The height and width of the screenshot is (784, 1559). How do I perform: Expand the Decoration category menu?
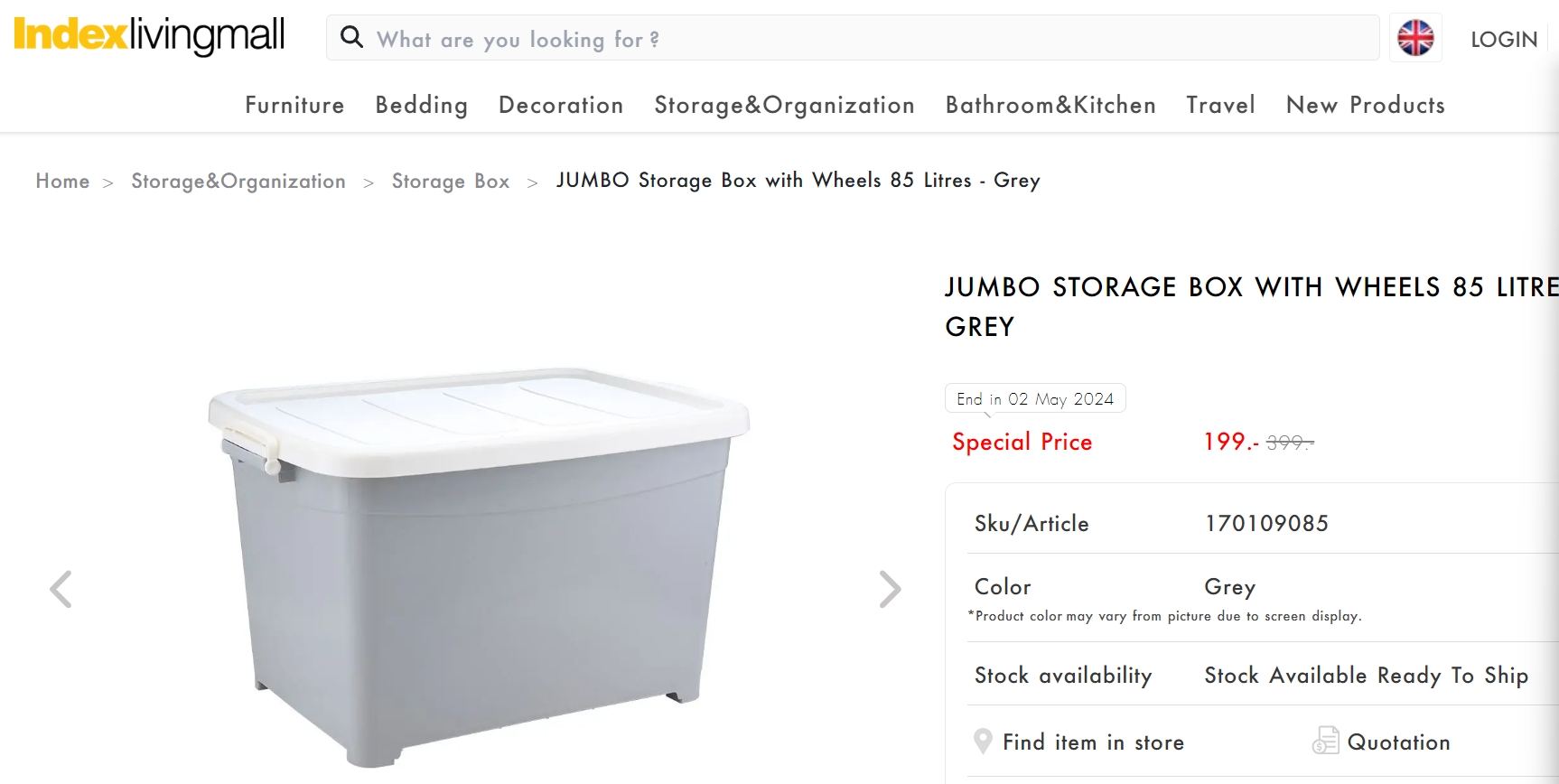561,105
